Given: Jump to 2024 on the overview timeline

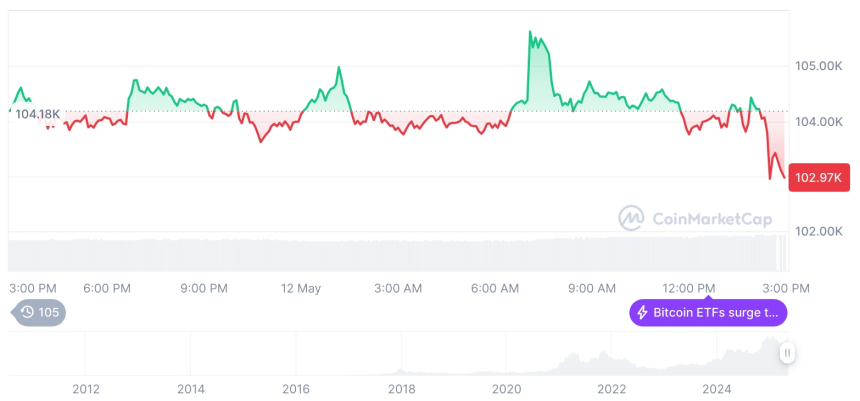Looking at the screenshot, I should click(x=717, y=389).
